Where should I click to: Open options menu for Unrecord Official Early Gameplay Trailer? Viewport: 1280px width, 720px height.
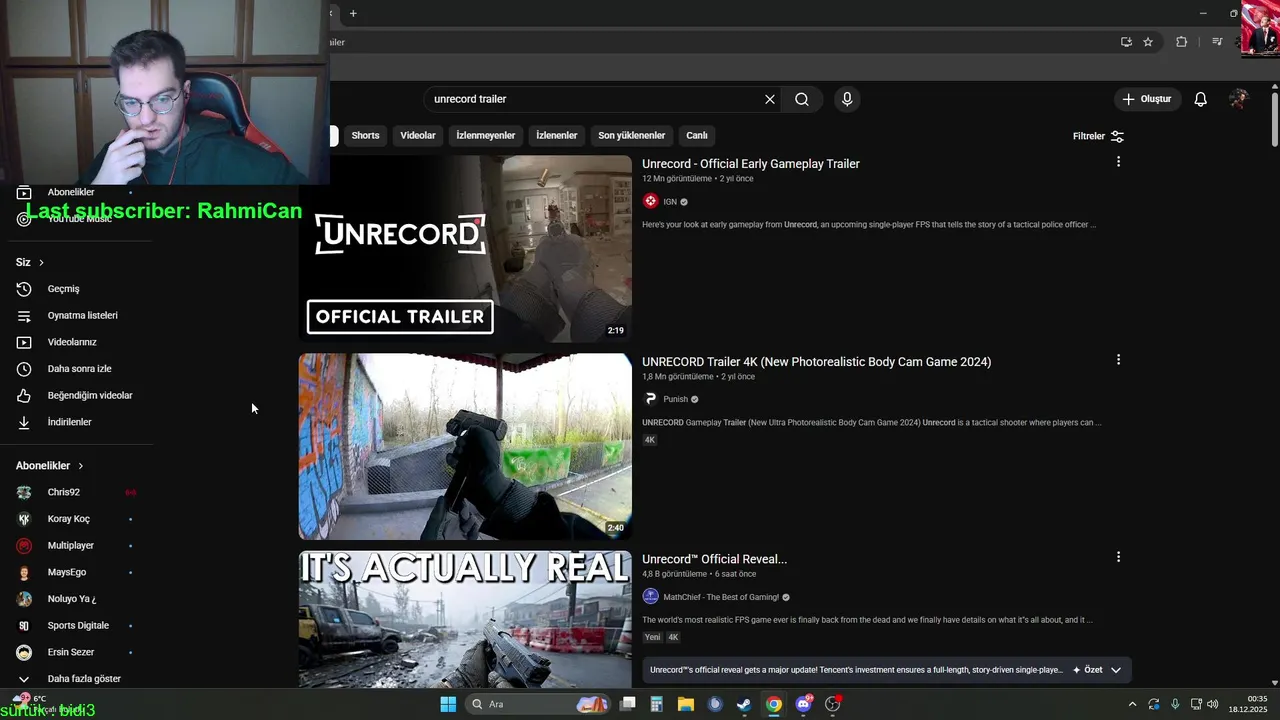point(1118,162)
